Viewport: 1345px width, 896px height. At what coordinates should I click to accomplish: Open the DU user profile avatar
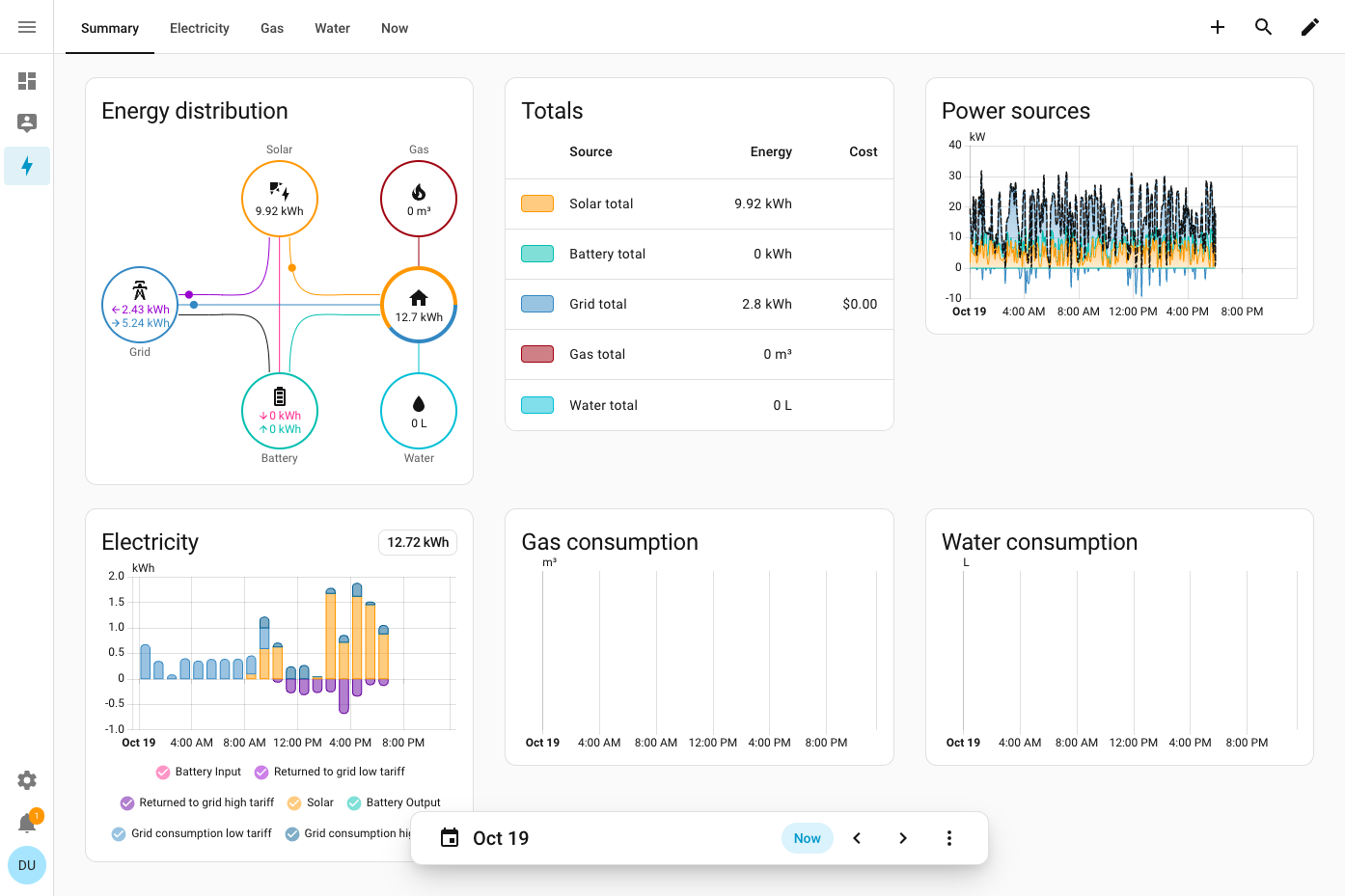pyautogui.click(x=27, y=865)
